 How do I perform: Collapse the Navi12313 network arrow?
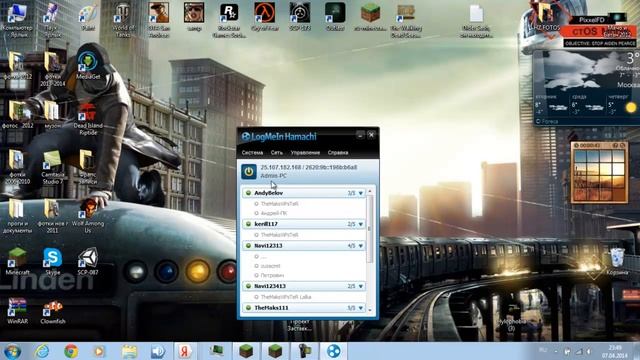361,246
